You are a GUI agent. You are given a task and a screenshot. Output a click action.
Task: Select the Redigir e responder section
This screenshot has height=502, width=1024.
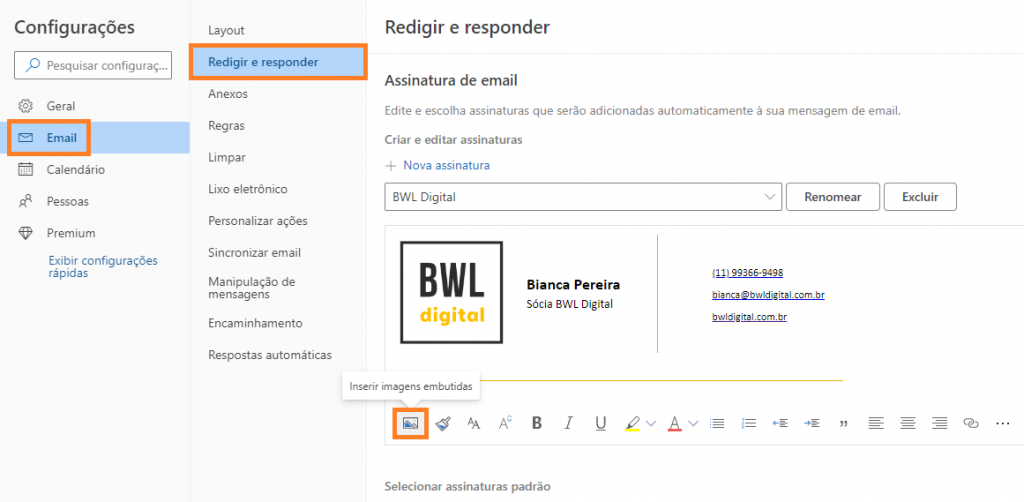click(278, 62)
